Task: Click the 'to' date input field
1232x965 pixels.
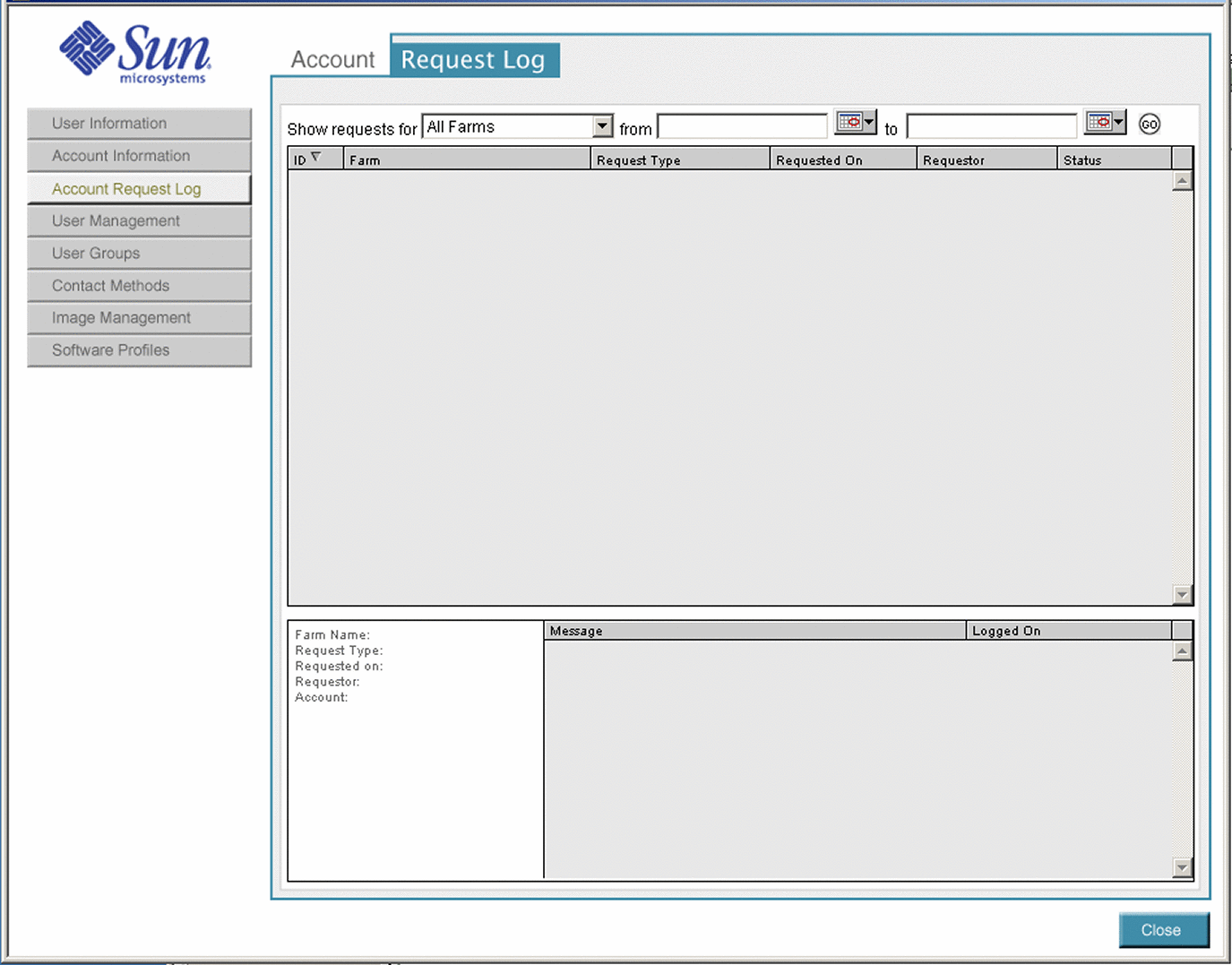Action: point(991,126)
